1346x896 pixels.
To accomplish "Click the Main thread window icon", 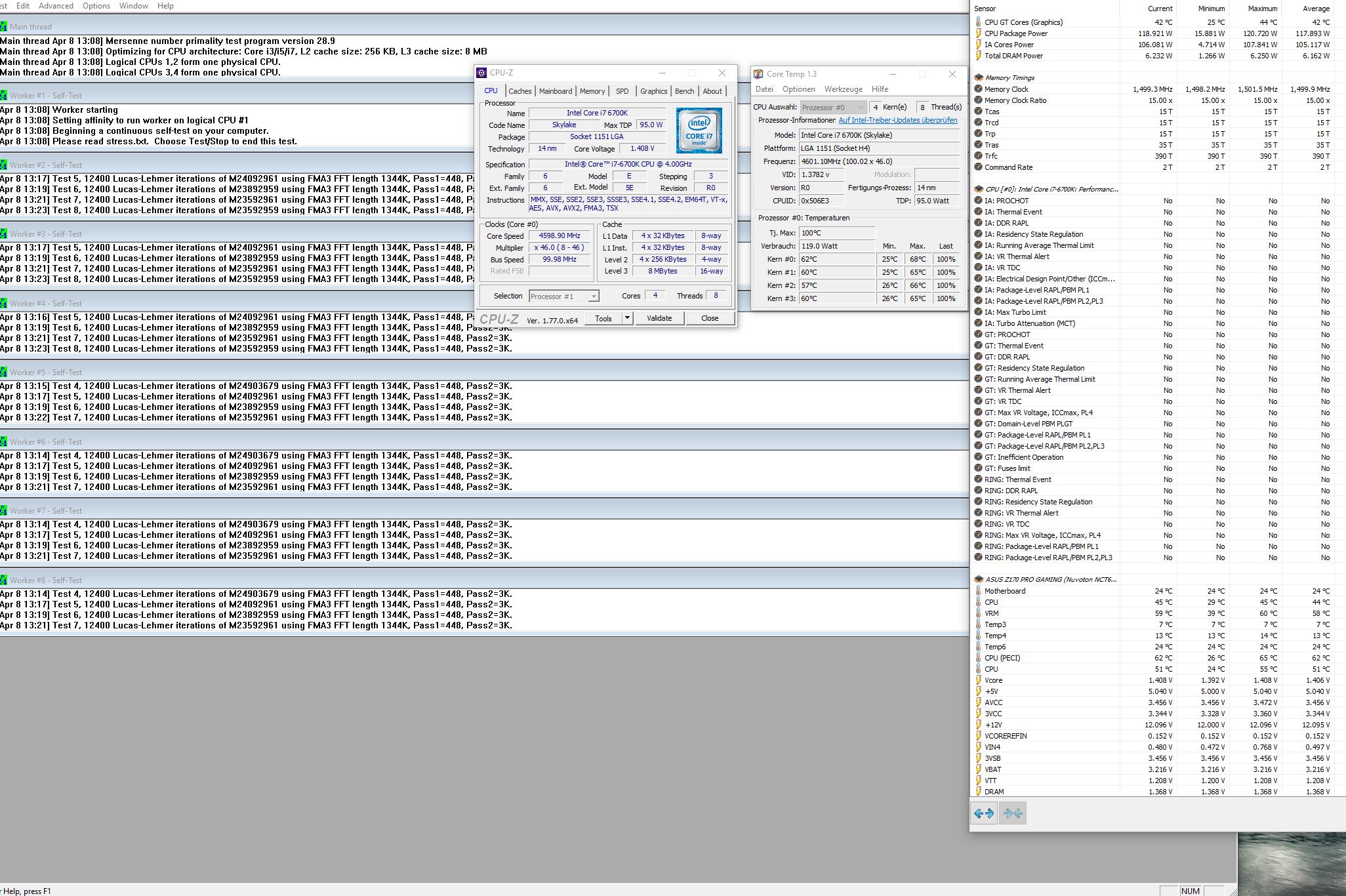I will click(x=4, y=27).
